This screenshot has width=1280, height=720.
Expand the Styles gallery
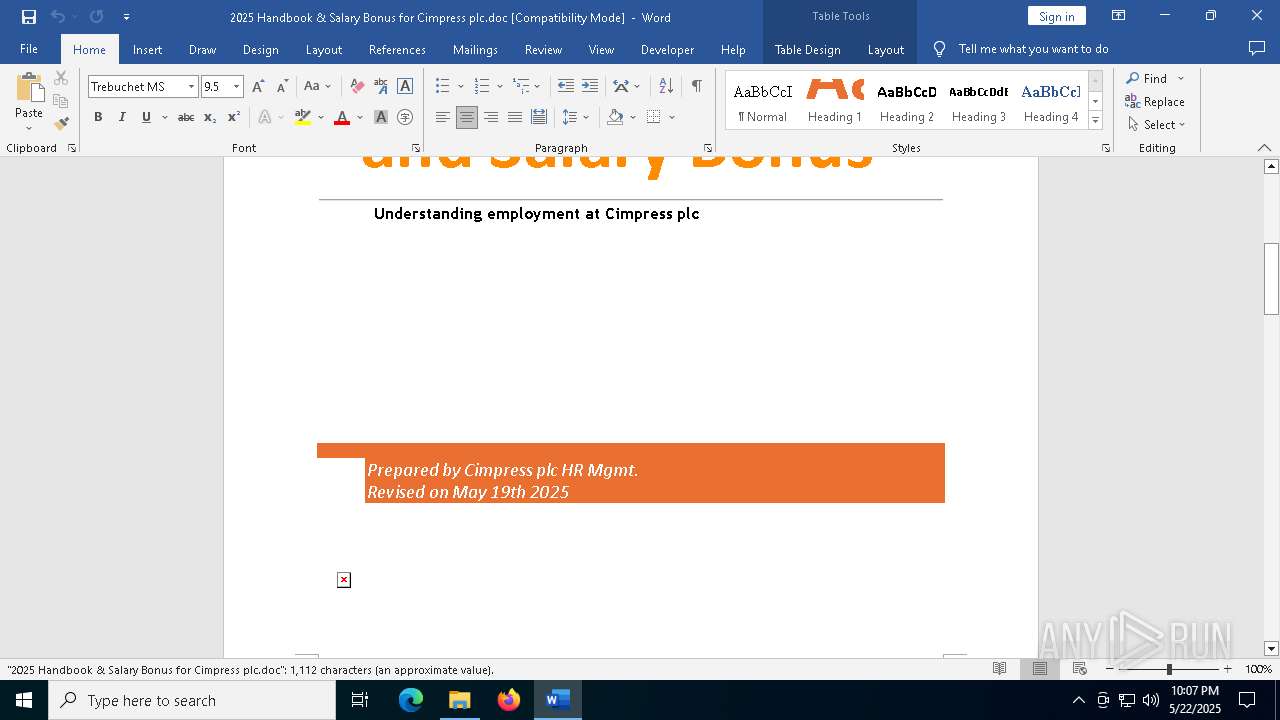click(x=1096, y=120)
